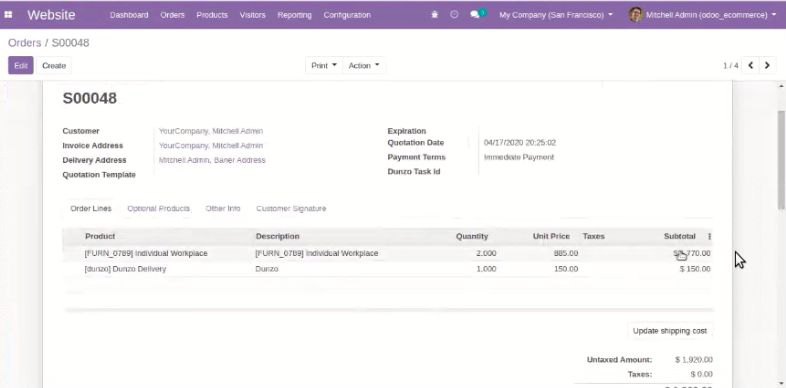786x388 pixels.
Task: Click the debug bug icon
Action: pyautogui.click(x=435, y=15)
